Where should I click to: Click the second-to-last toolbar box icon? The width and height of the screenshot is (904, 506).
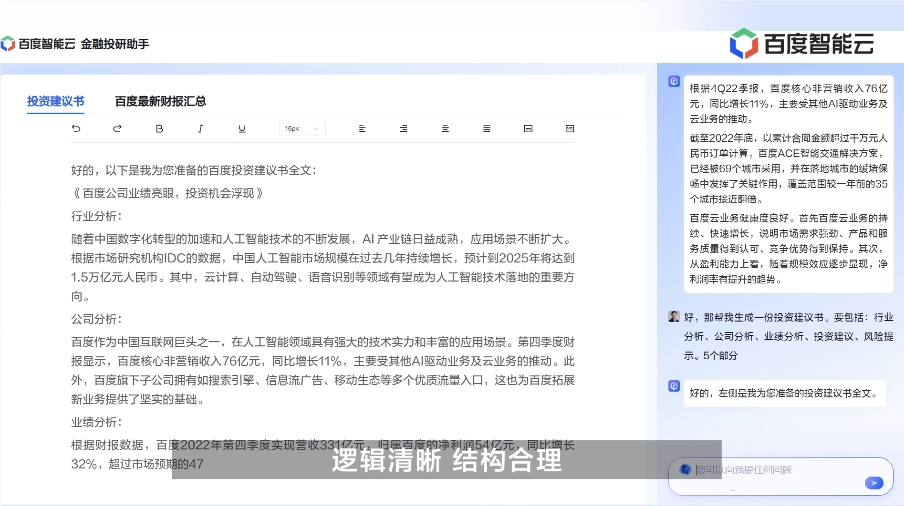tap(528, 129)
